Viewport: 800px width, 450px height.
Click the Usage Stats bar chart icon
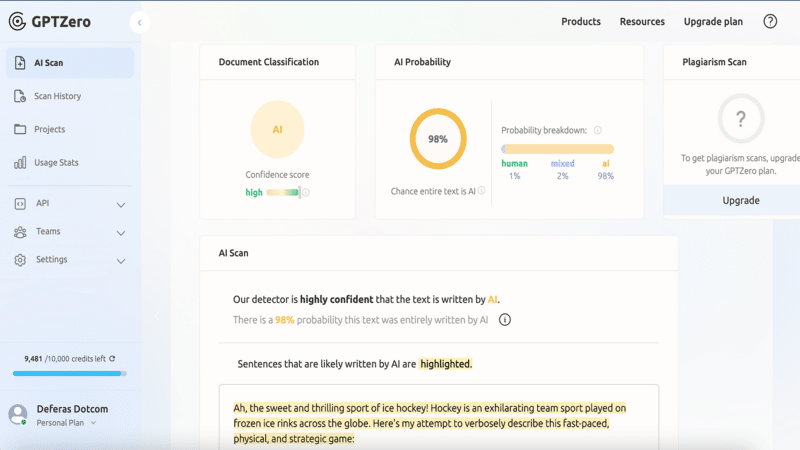click(20, 163)
